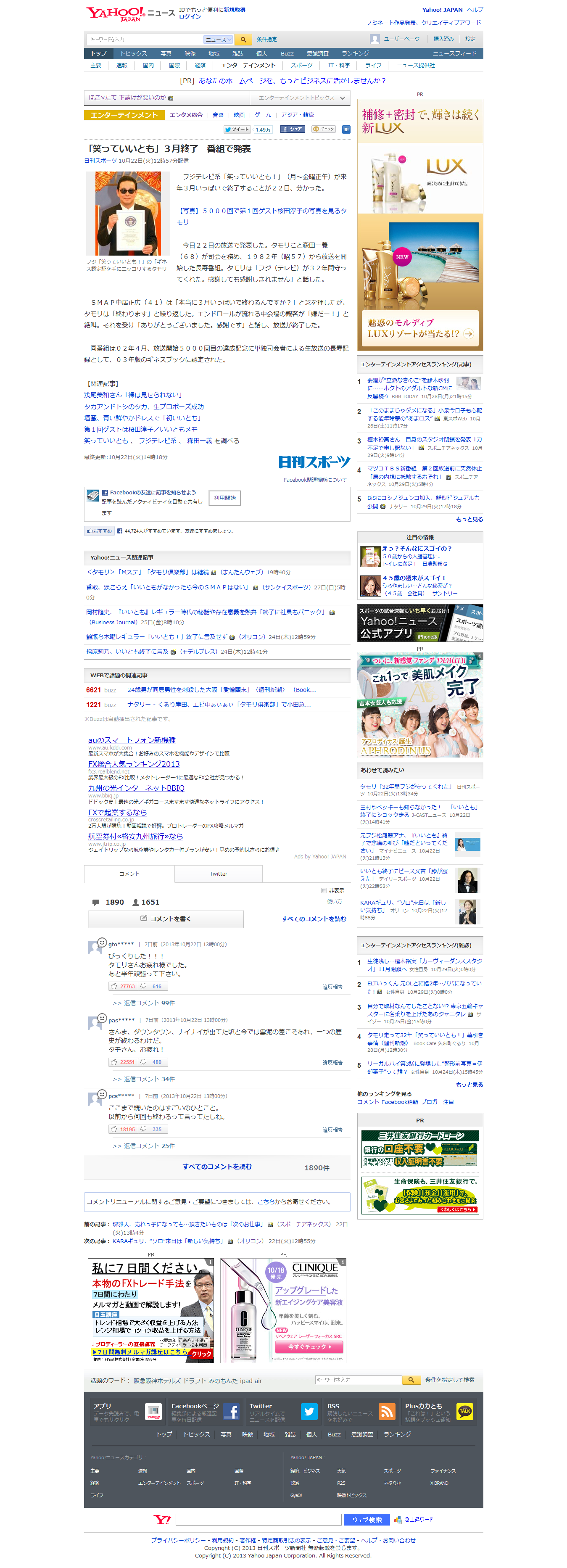Open auのスマートフォン新機種 ad link

pyautogui.click(x=132, y=740)
